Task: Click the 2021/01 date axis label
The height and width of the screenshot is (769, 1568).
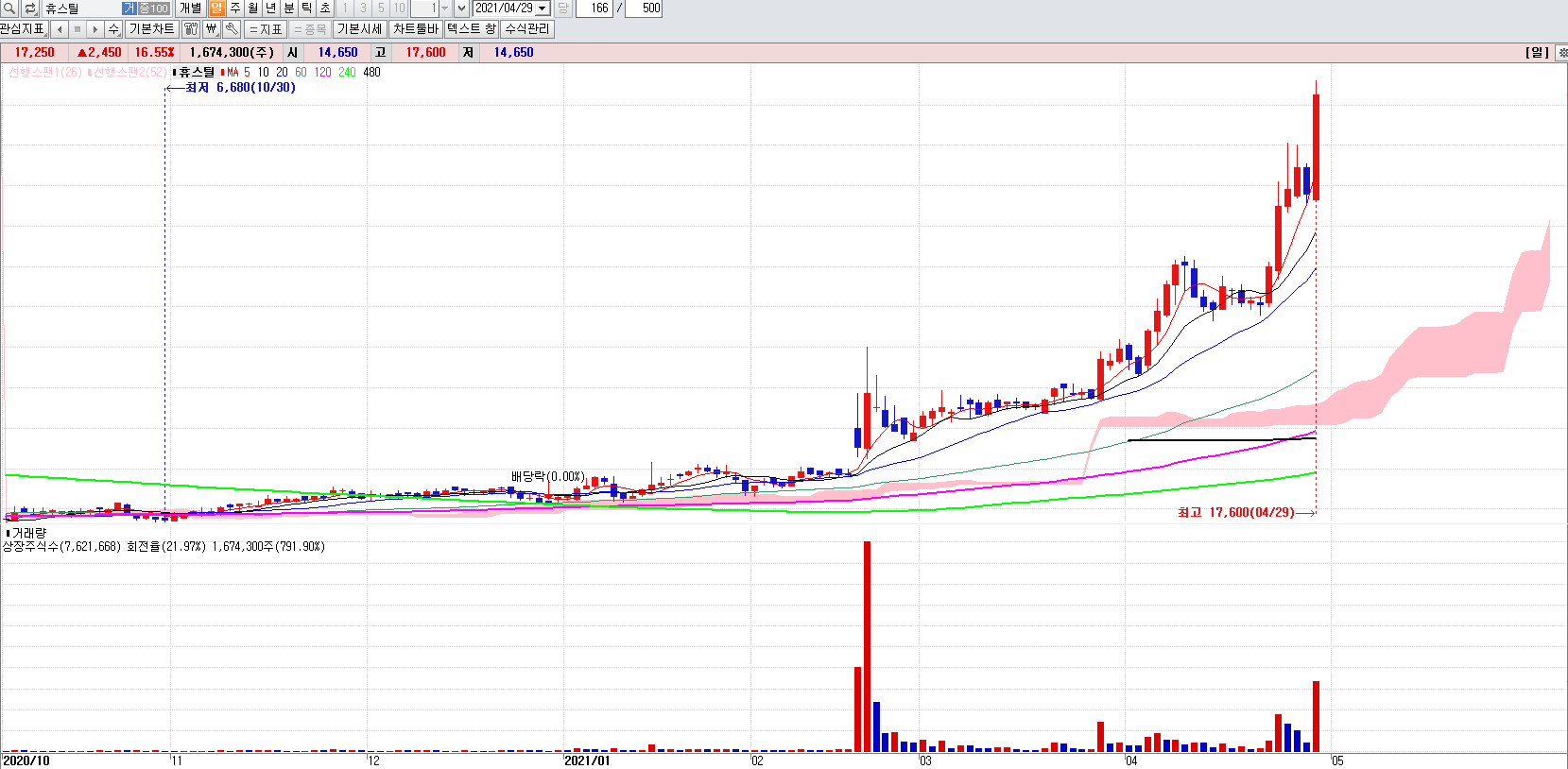Action: [587, 761]
